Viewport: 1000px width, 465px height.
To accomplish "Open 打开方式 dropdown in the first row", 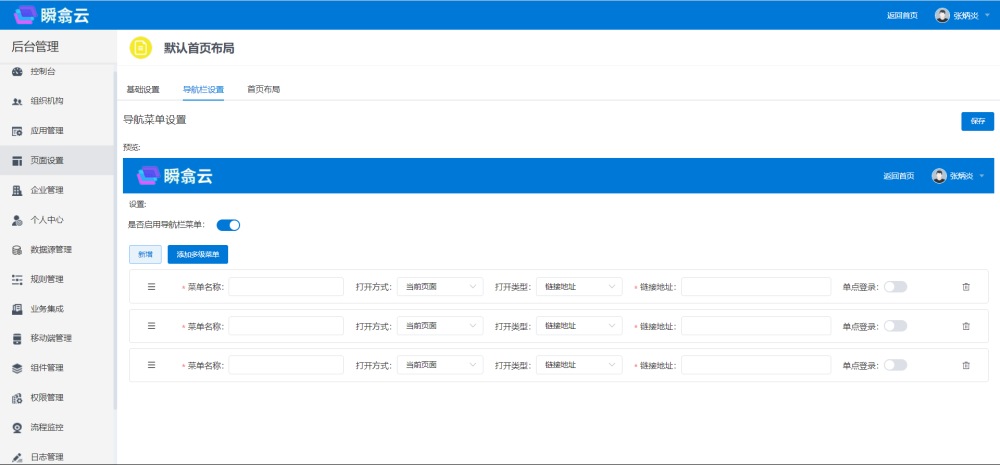I will 440,287.
